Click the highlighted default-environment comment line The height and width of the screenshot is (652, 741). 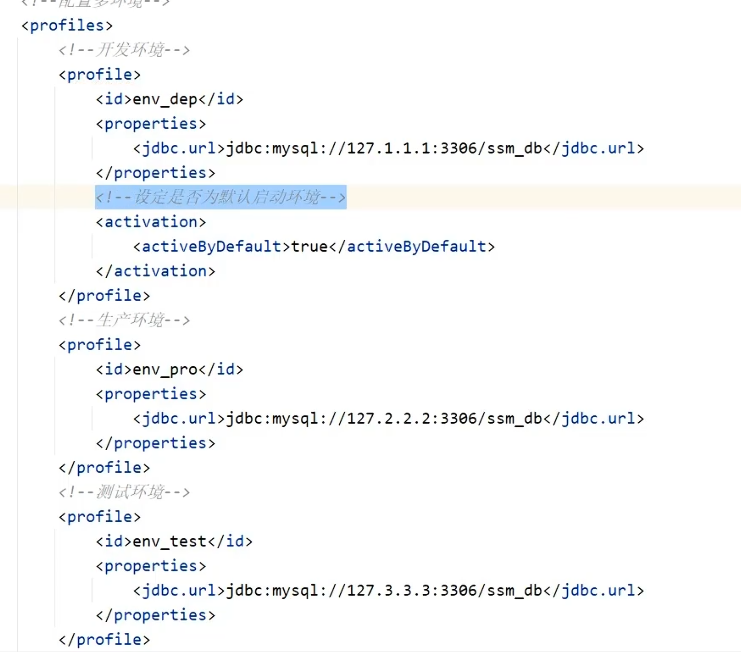(x=221, y=197)
